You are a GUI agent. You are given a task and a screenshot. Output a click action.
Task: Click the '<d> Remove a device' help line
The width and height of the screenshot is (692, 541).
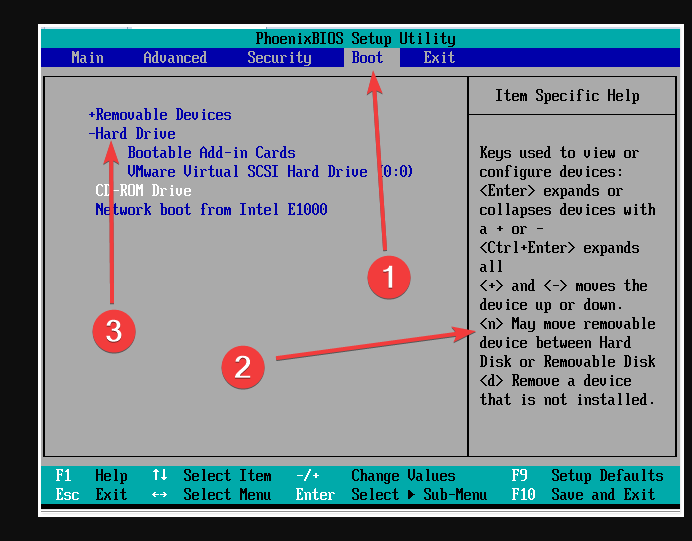click(555, 381)
